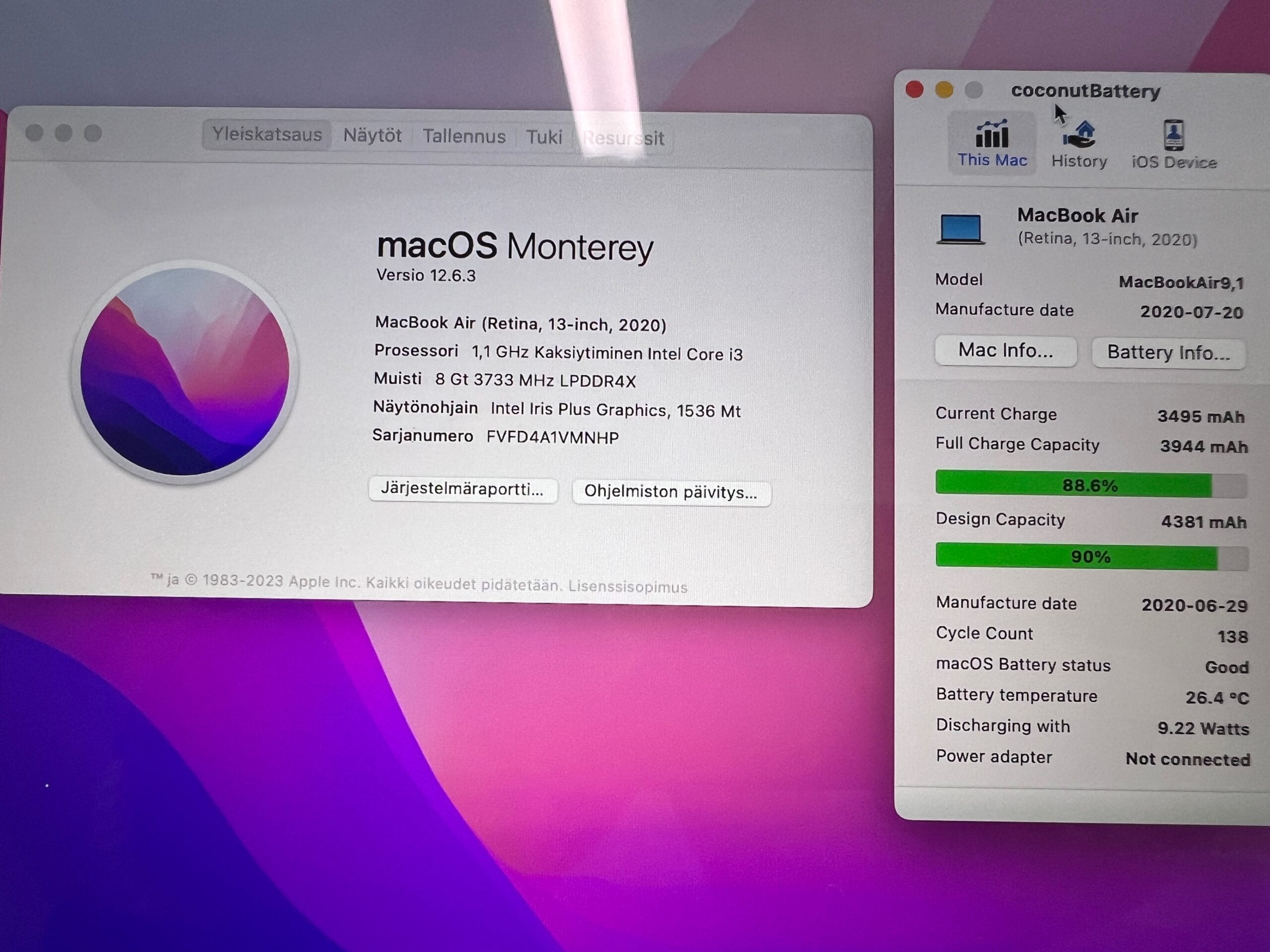Click Mac manufacture date 2020-07-20
Viewport: 1270px width, 952px height.
[1191, 311]
